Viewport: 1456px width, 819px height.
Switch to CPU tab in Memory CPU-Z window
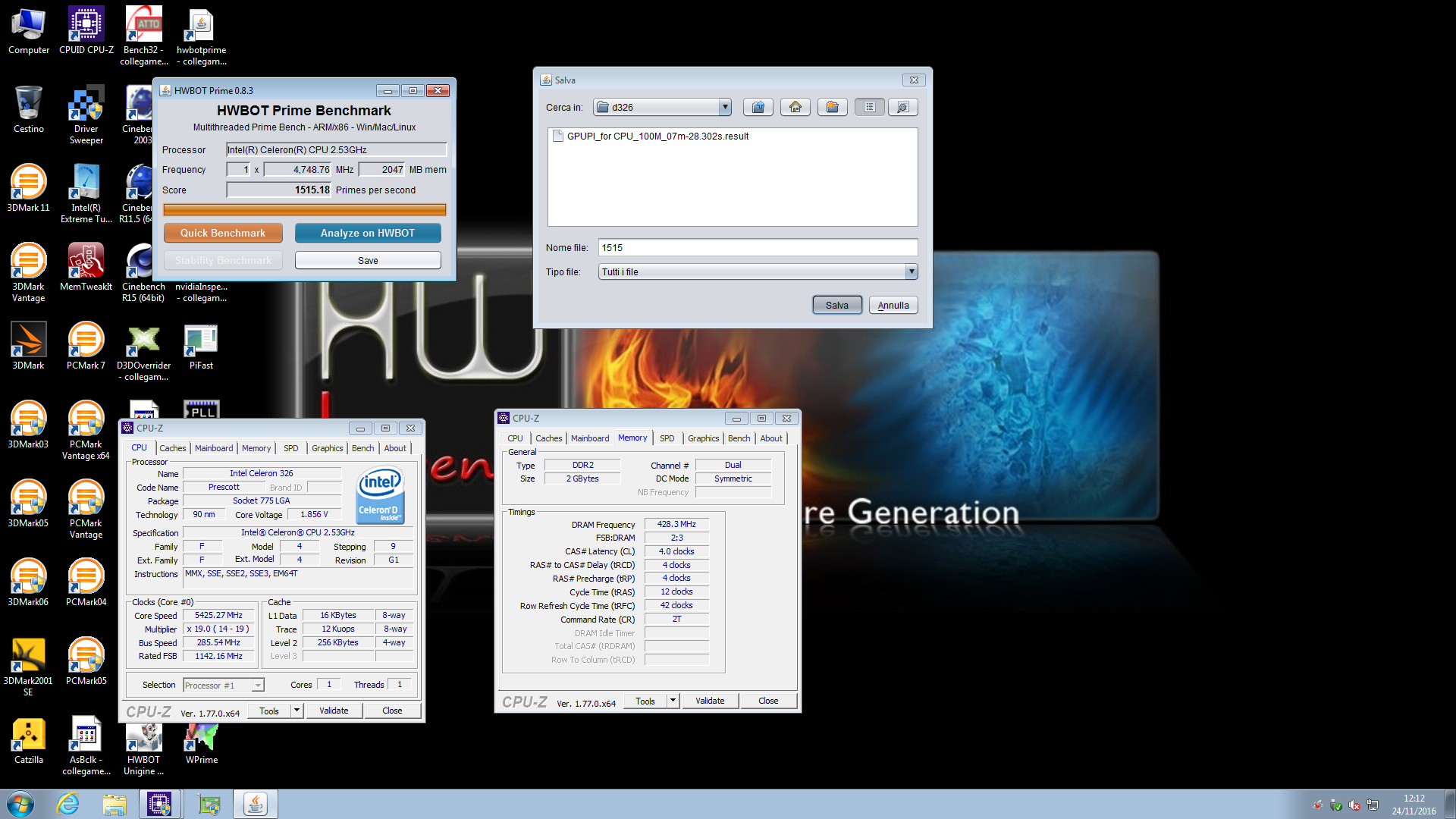pos(516,438)
